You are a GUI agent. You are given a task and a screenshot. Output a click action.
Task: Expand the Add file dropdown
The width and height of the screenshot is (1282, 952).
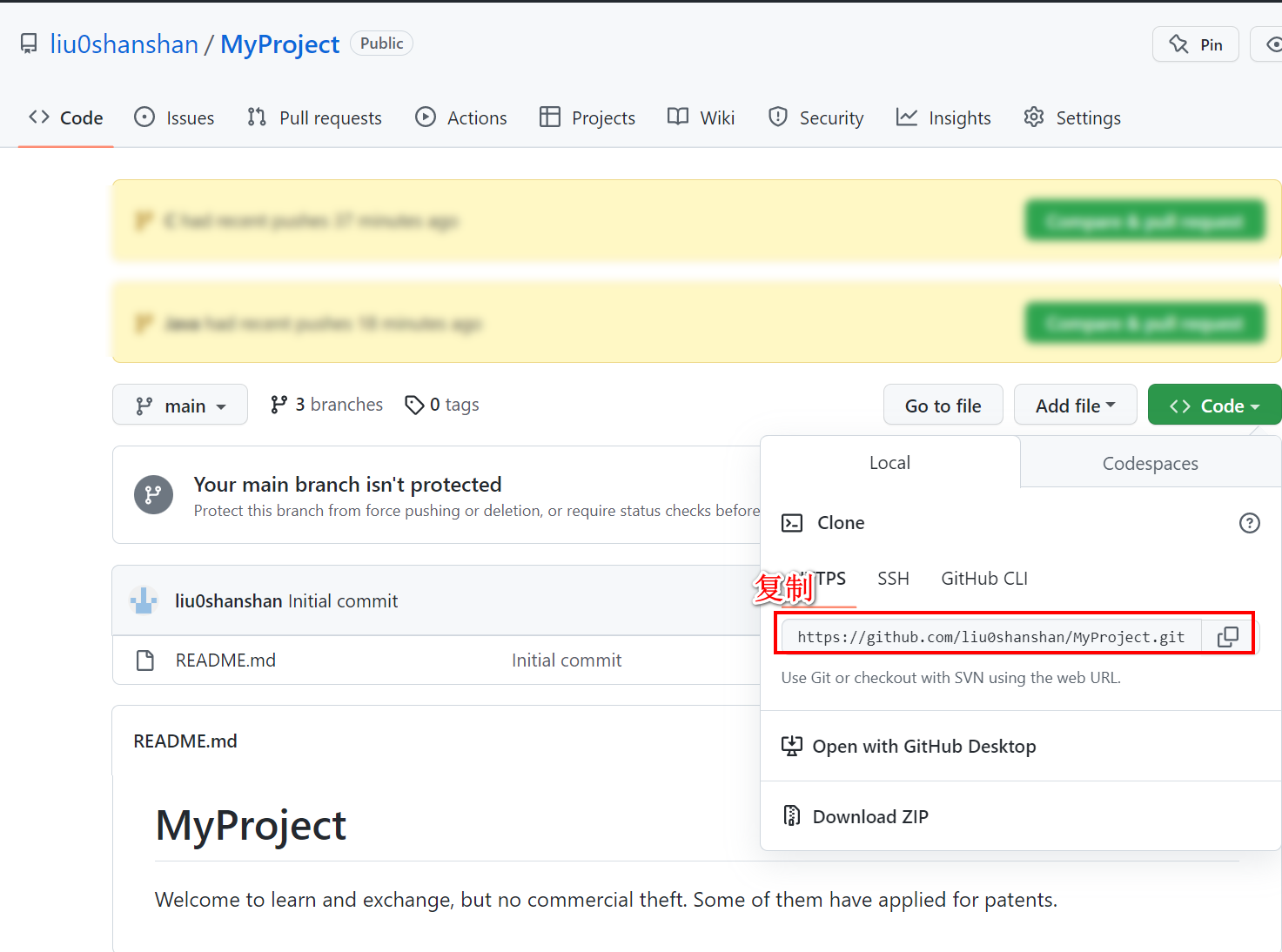(1076, 405)
